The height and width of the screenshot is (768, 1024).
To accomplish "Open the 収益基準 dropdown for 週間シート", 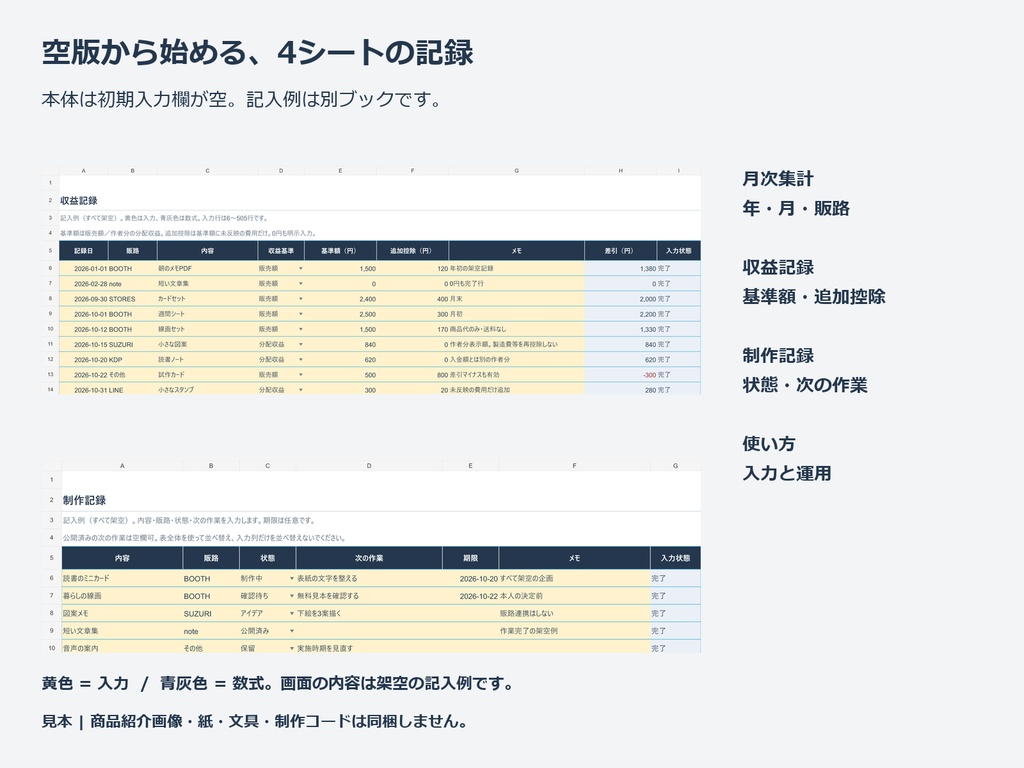I will 300,314.
